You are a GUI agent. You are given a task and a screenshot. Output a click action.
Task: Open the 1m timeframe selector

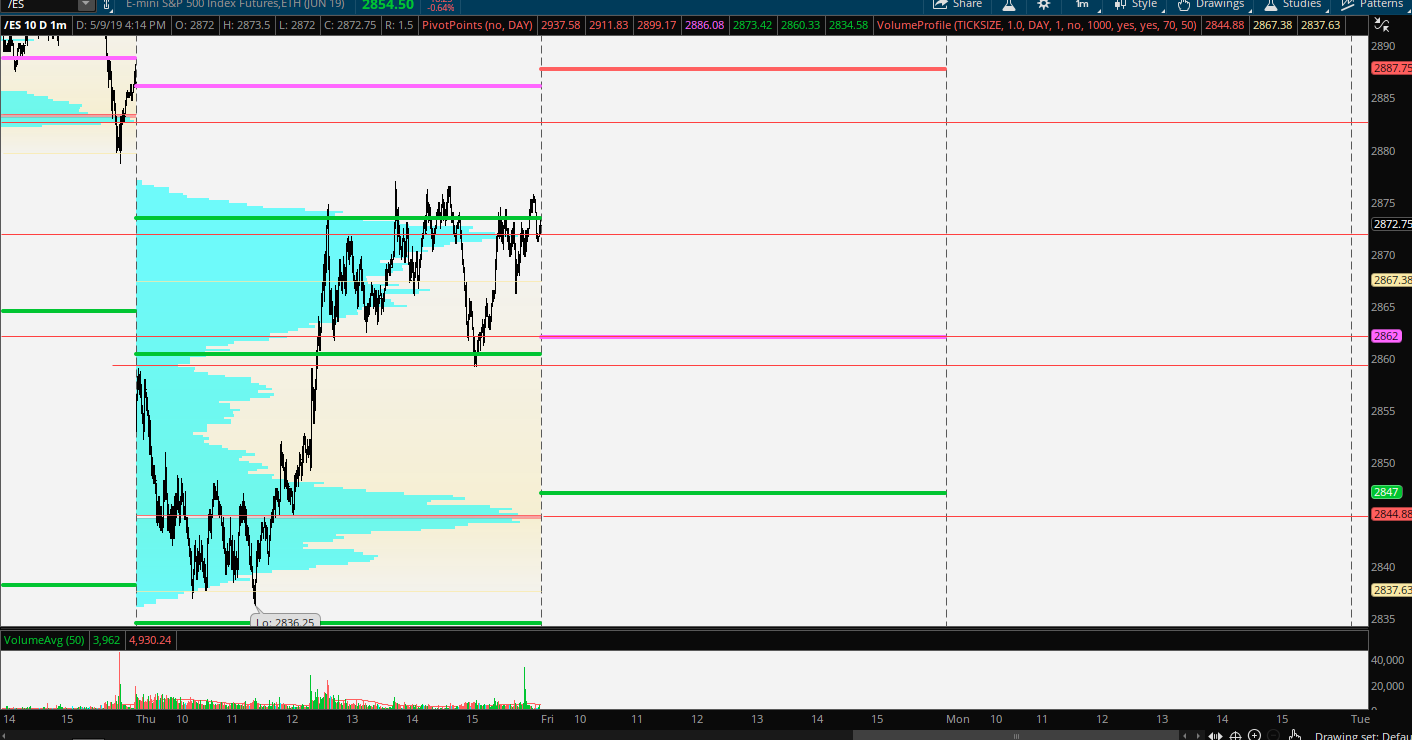point(1081,4)
